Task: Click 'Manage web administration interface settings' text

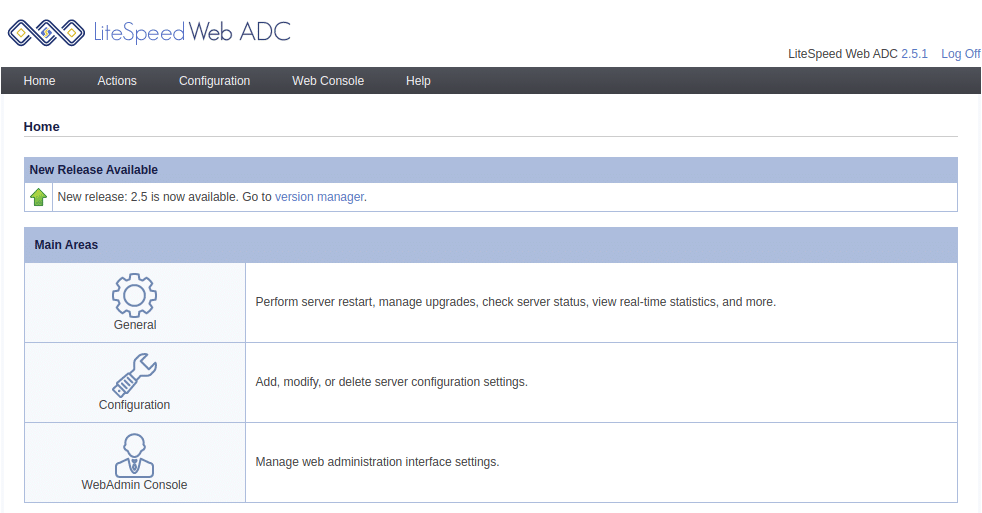Action: pos(378,462)
